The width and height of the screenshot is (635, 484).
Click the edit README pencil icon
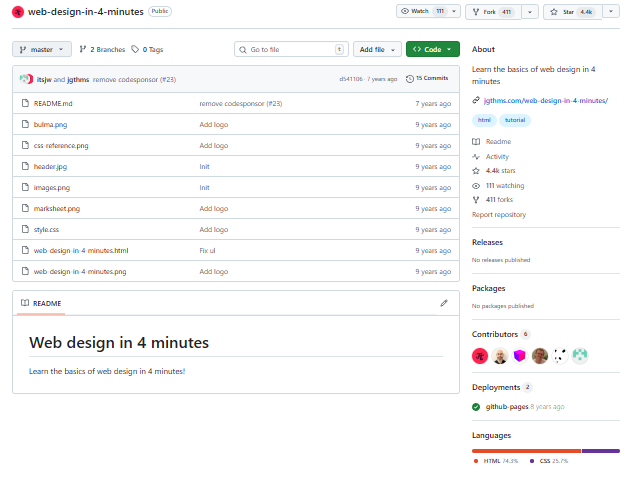pyautogui.click(x=444, y=303)
